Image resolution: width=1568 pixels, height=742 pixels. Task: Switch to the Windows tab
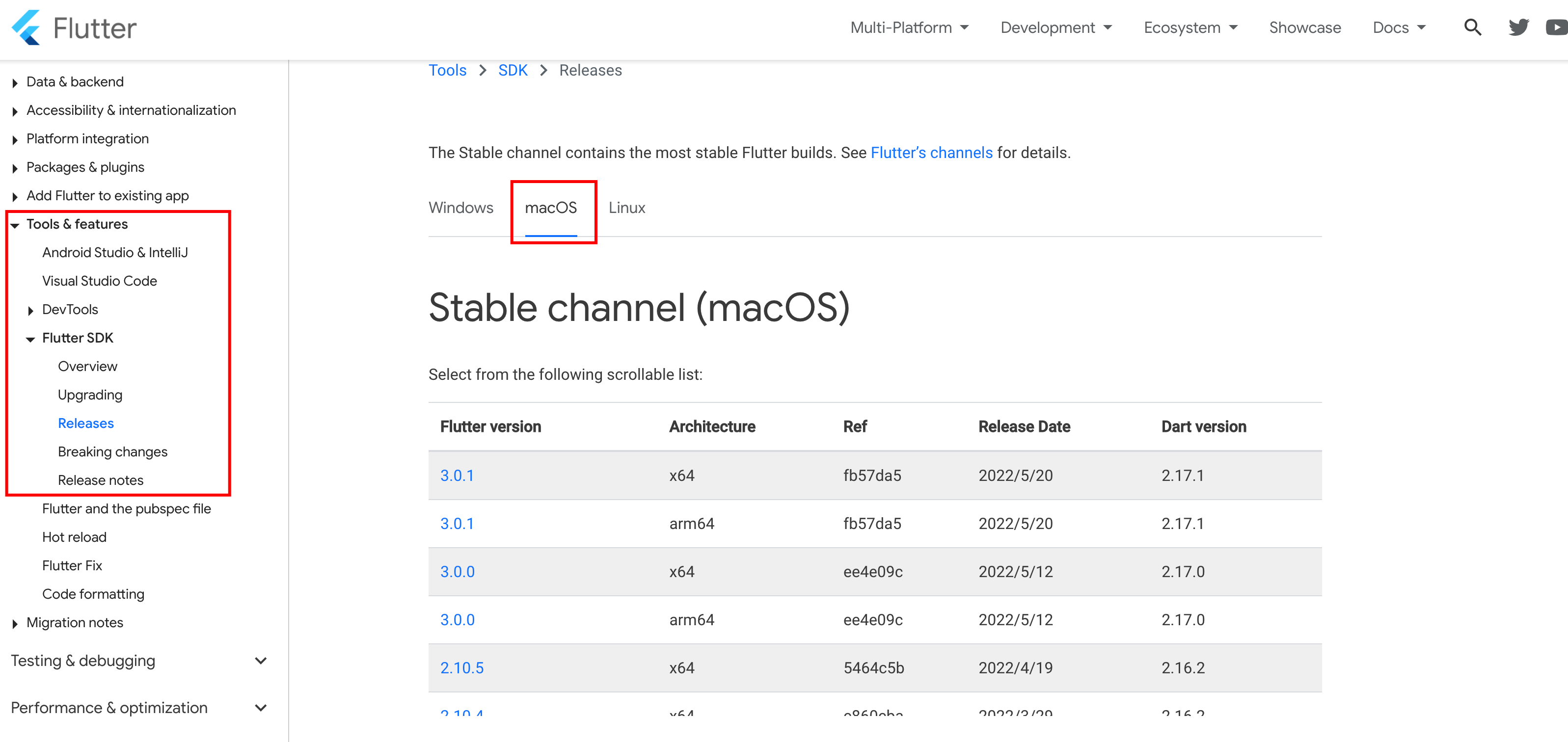pyautogui.click(x=461, y=208)
